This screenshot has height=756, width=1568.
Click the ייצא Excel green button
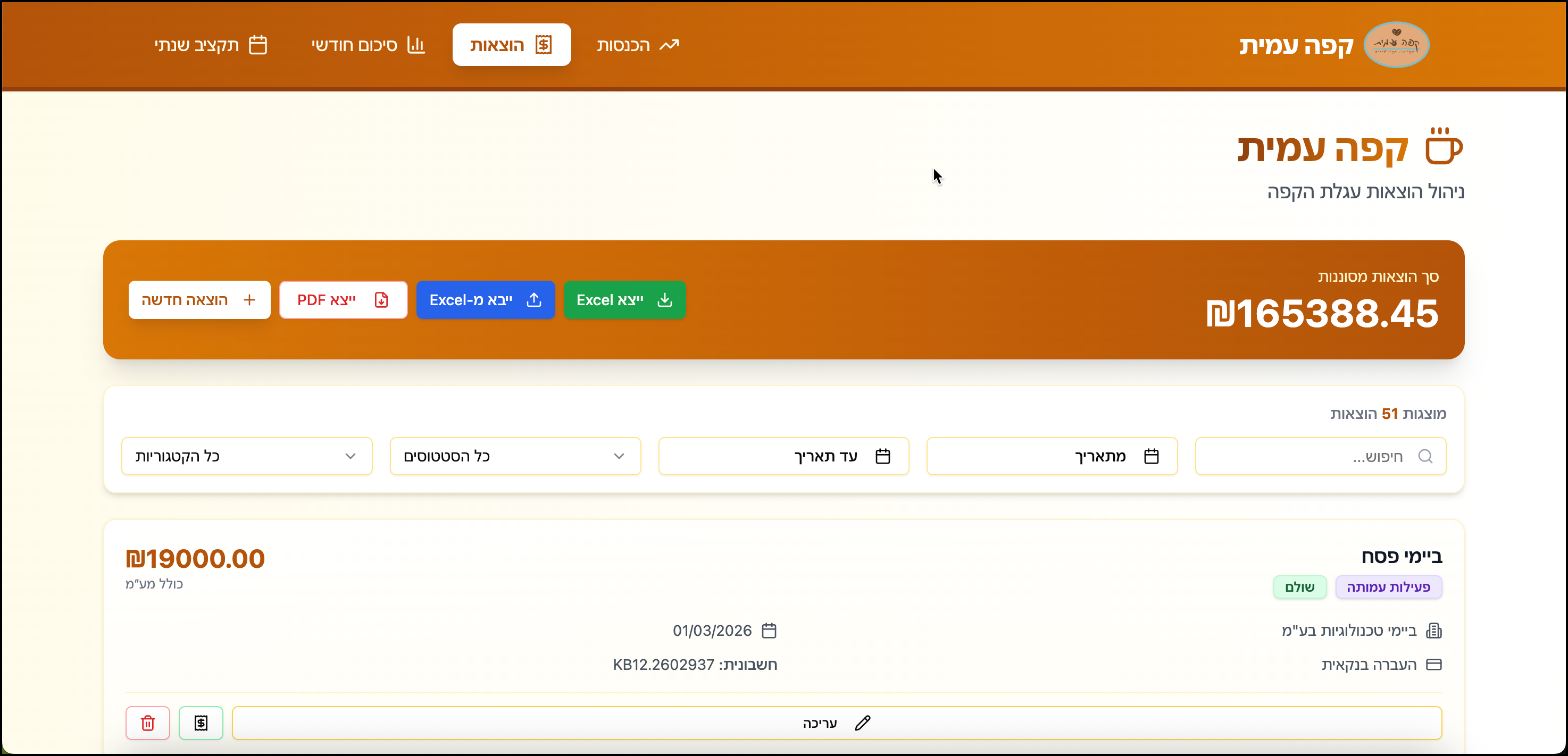pos(624,300)
